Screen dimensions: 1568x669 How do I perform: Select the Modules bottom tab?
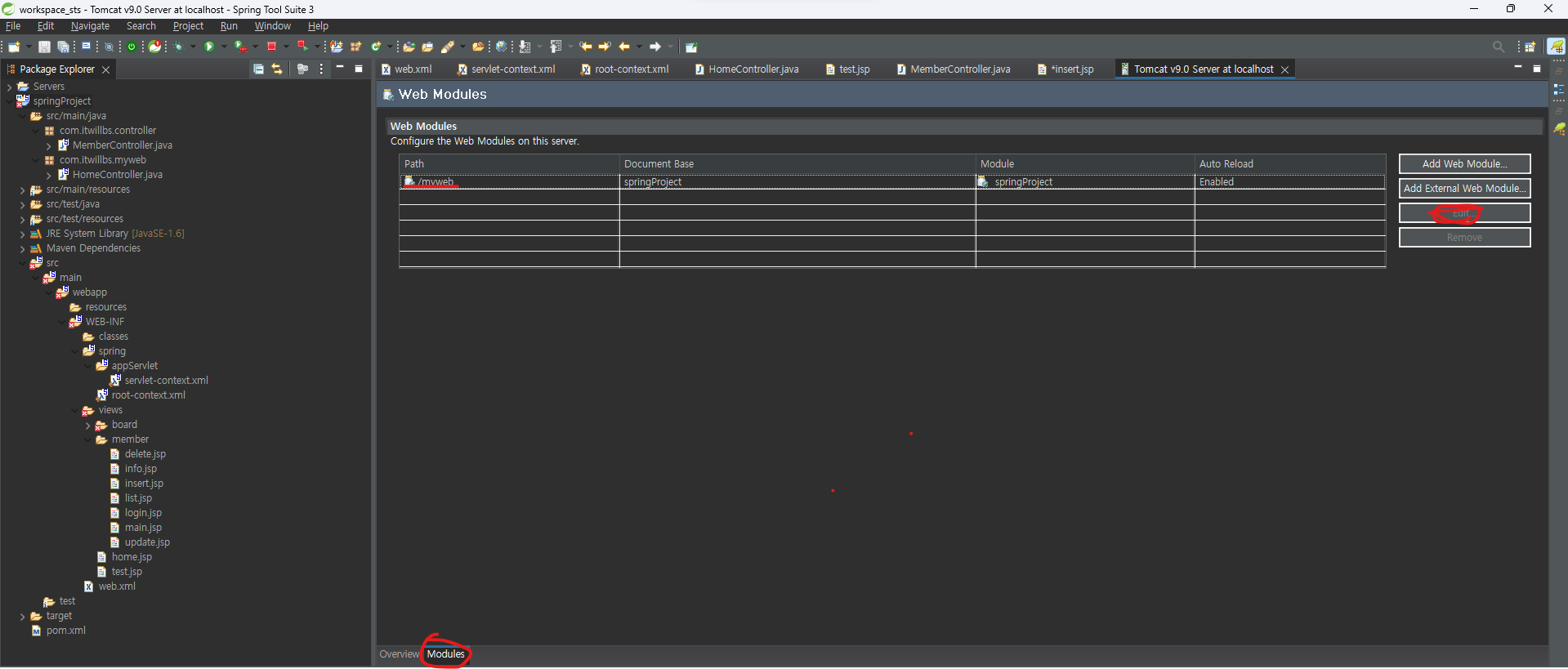445,654
